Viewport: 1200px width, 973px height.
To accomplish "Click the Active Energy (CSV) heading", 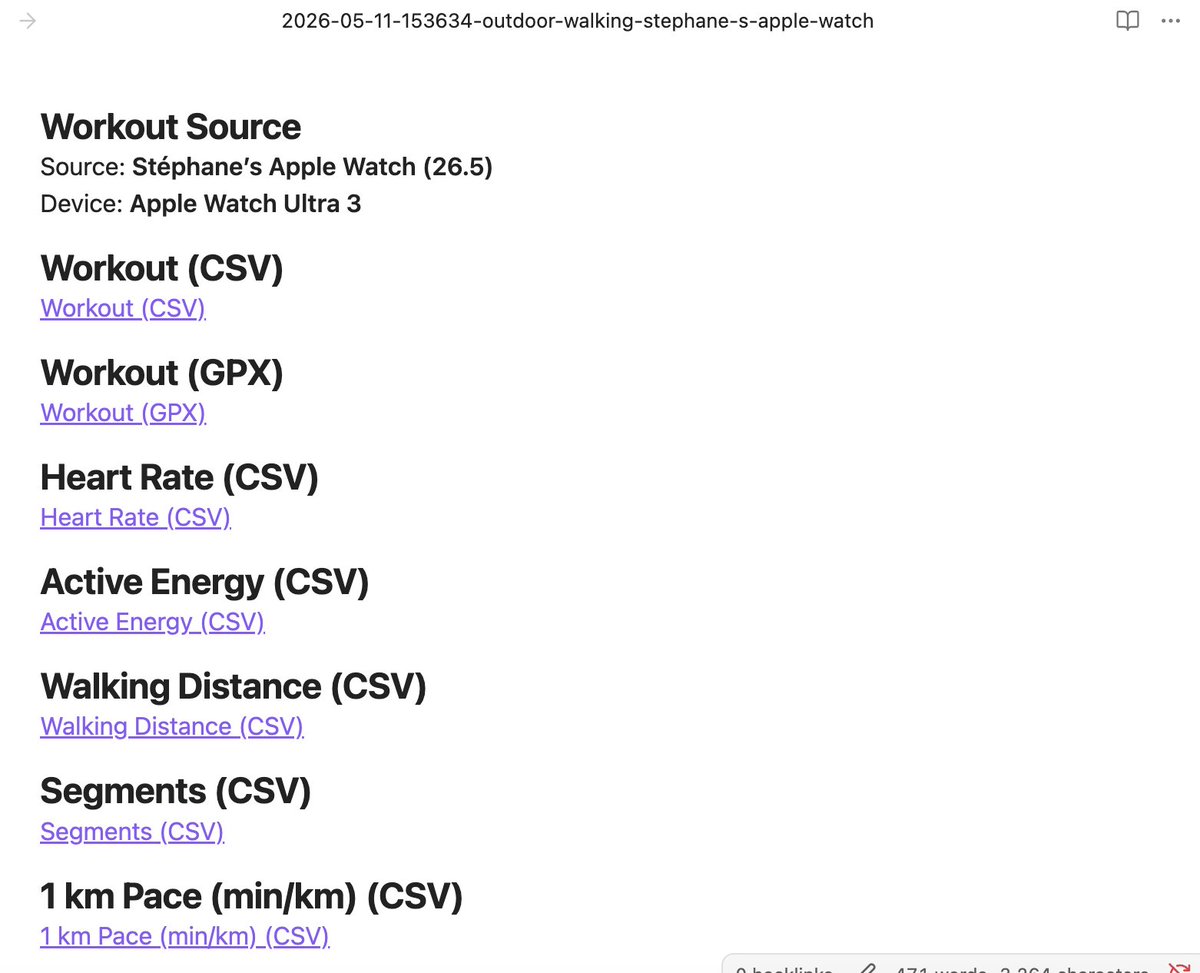I will [x=205, y=582].
